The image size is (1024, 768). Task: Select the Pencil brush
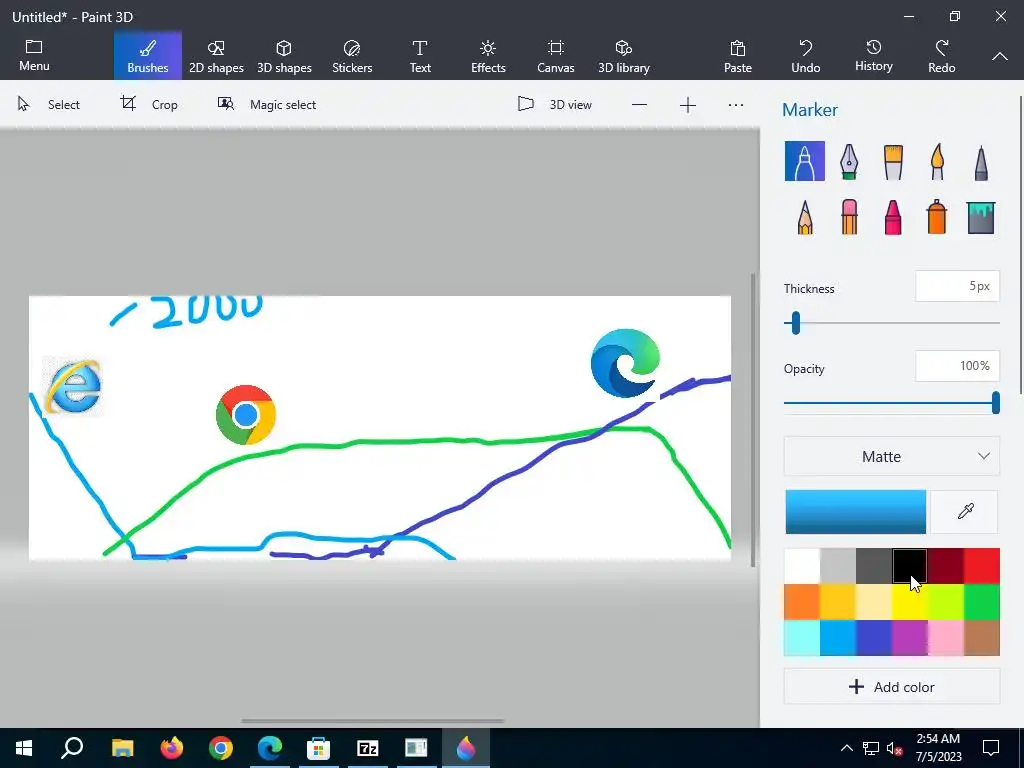pyautogui.click(x=805, y=217)
